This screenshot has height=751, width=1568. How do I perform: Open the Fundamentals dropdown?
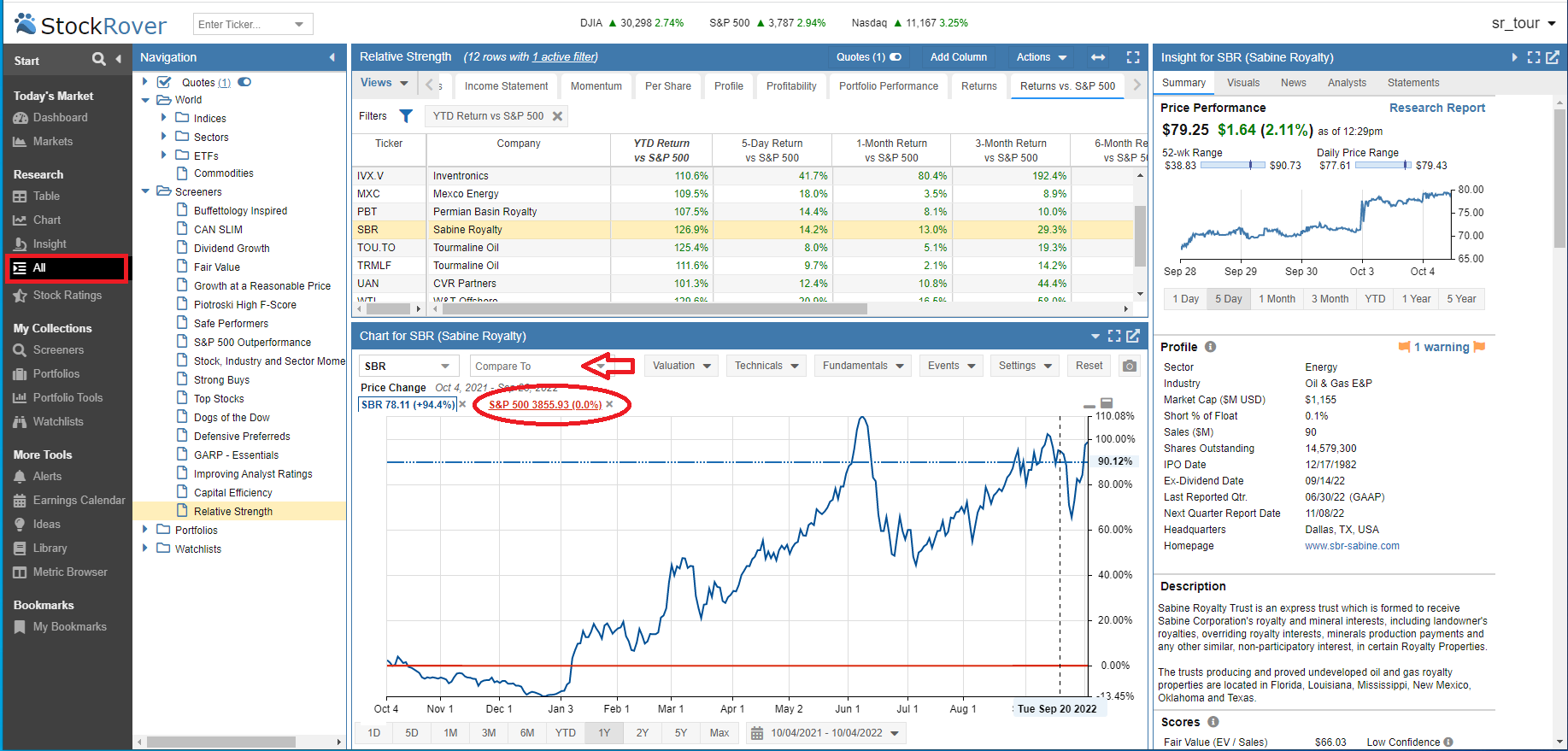point(863,366)
